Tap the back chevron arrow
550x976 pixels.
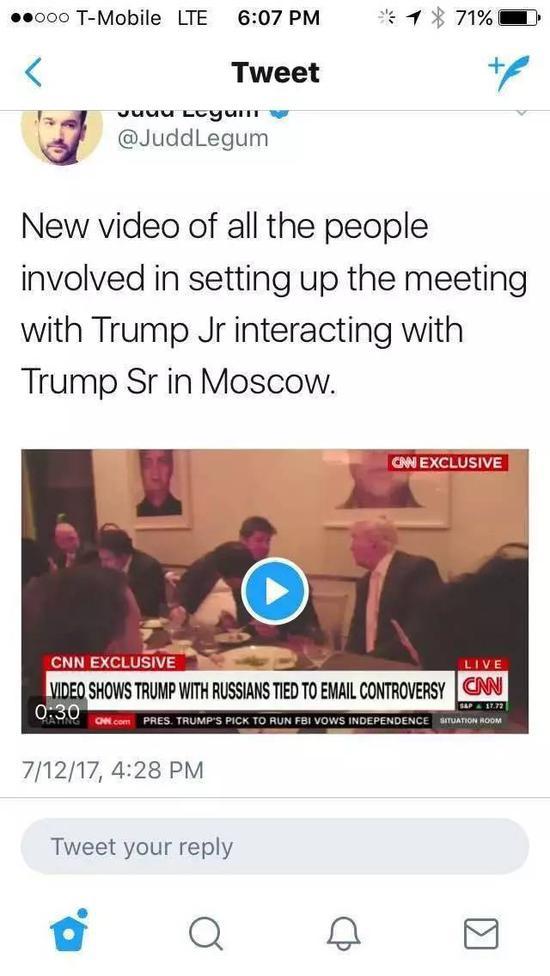click(34, 72)
